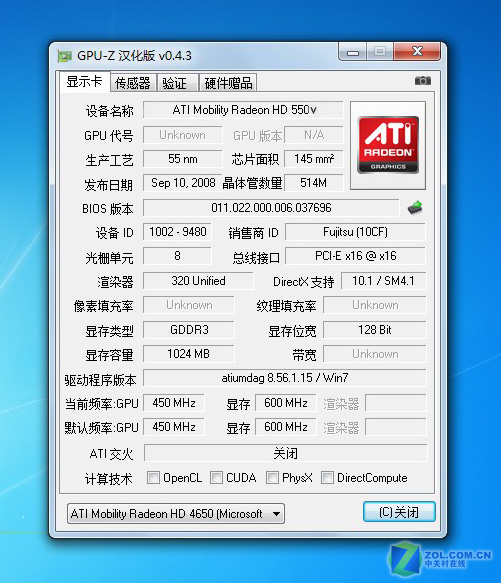501x583 pixels.
Task: Click the default GPU clock 450 MHz
Action: point(174,427)
